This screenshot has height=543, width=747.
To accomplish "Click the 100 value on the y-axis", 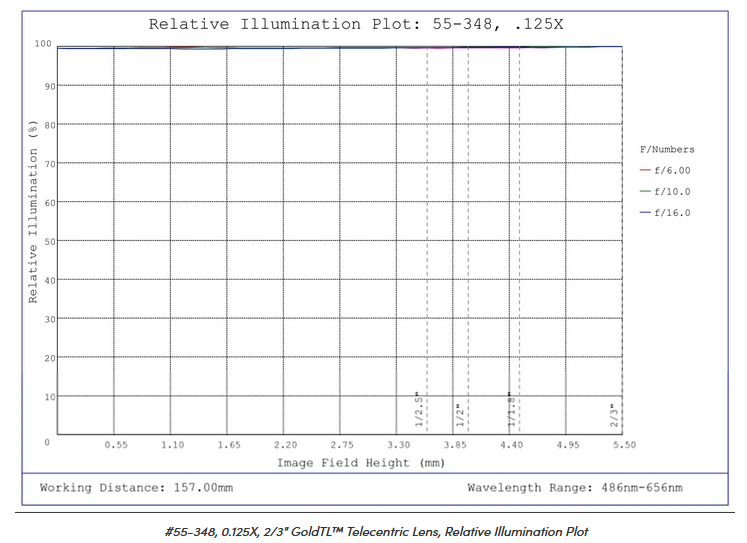I will point(41,44).
